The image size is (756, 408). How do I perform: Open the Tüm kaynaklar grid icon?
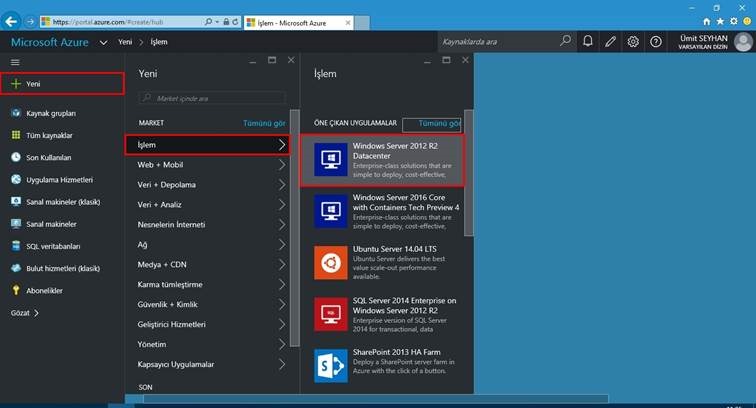[16, 135]
